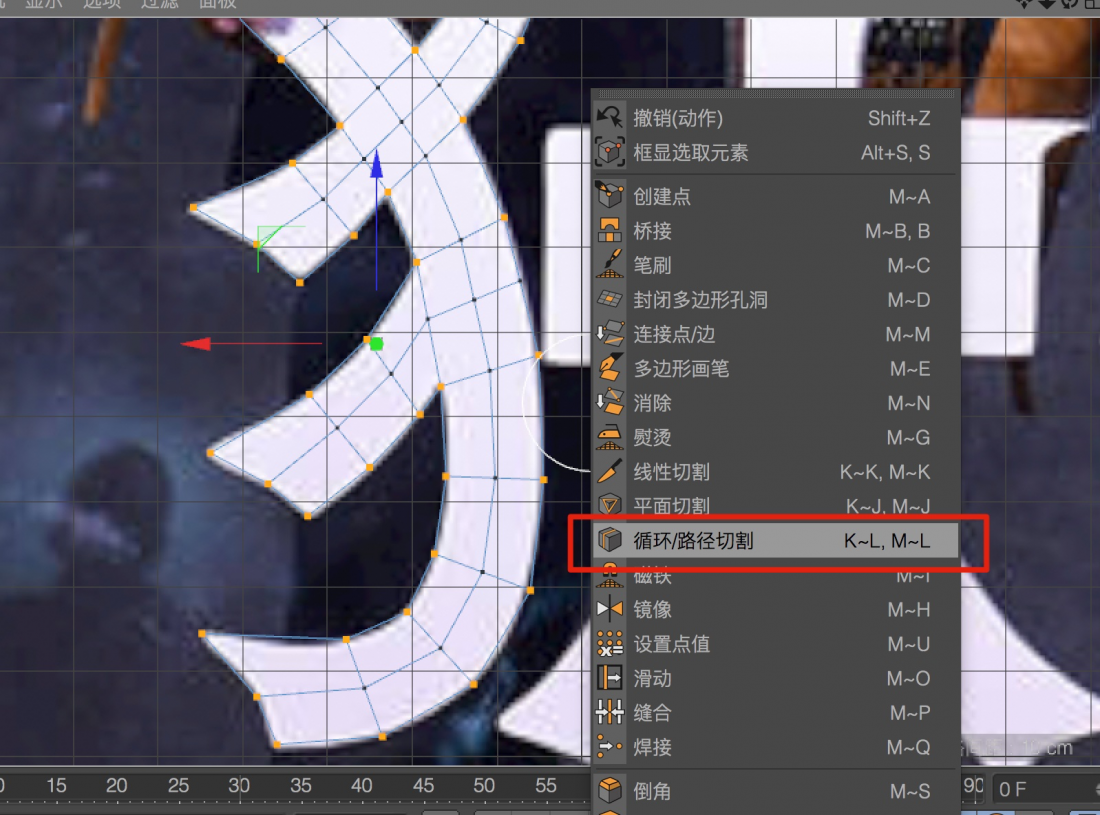1100x815 pixels.
Task: Select the 缝合 stitch tool icon
Action: (x=609, y=713)
